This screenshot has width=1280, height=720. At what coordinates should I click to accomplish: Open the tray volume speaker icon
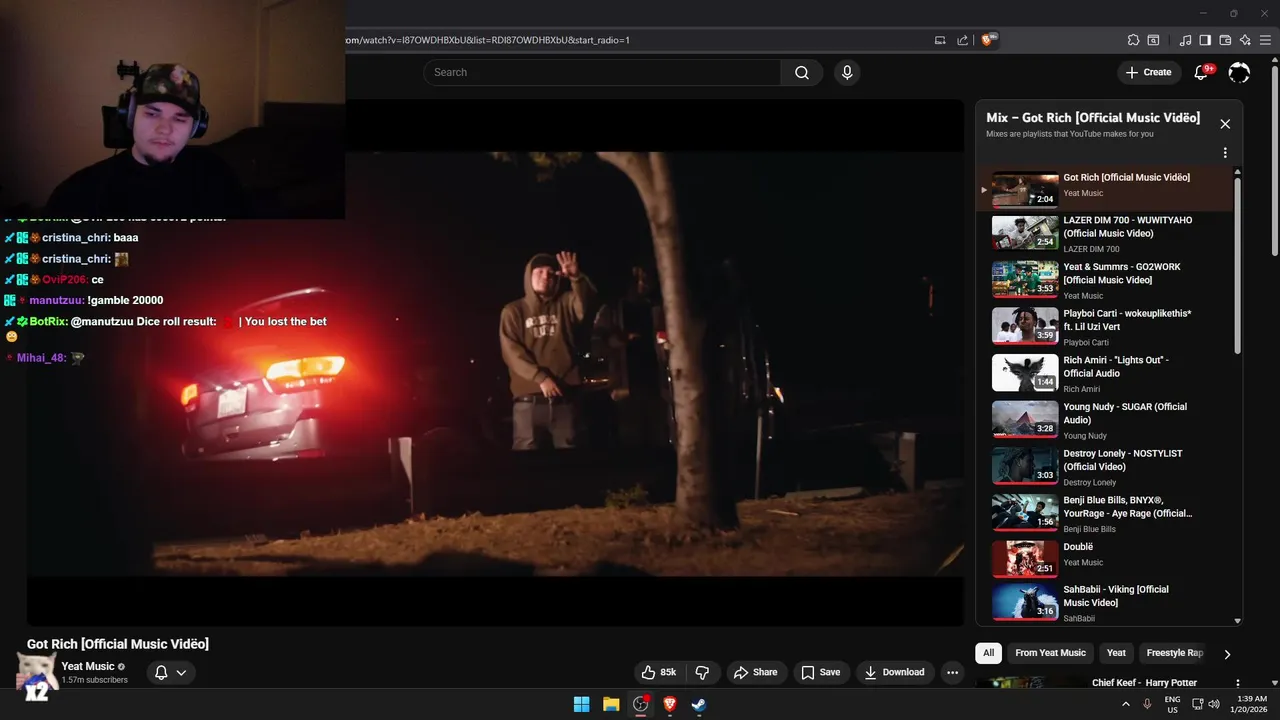click(1214, 704)
